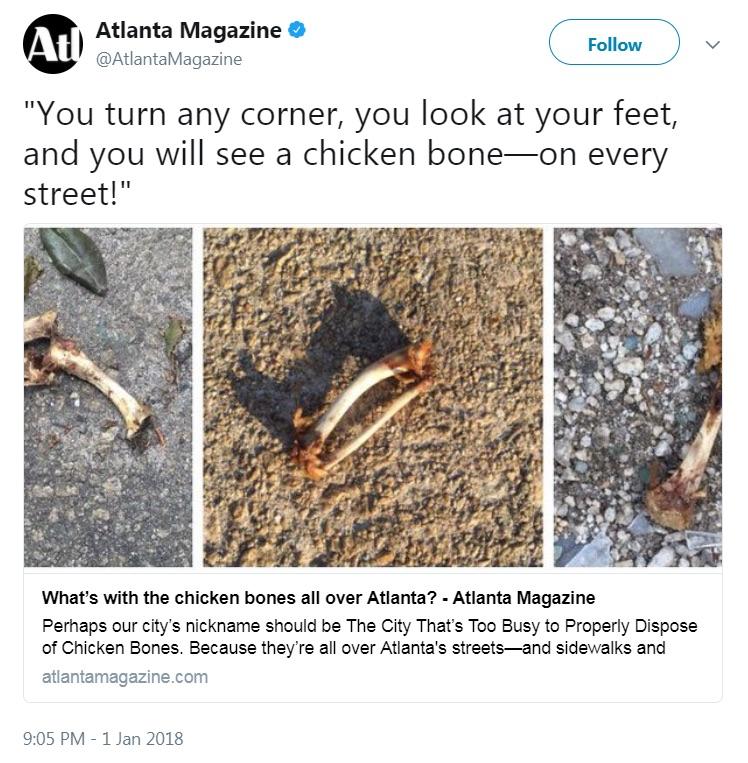Image resolution: width=748 pixels, height=763 pixels.
Task: Visit the atlantamagazine.com domain link
Action: (125, 677)
